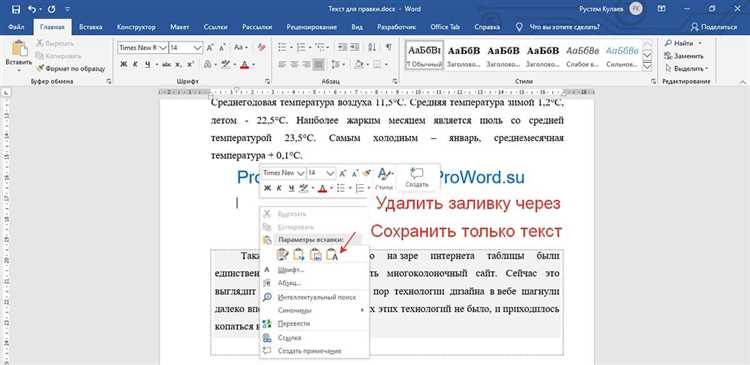
Task: Click the grow font icon in the ribbon
Action: point(210,48)
